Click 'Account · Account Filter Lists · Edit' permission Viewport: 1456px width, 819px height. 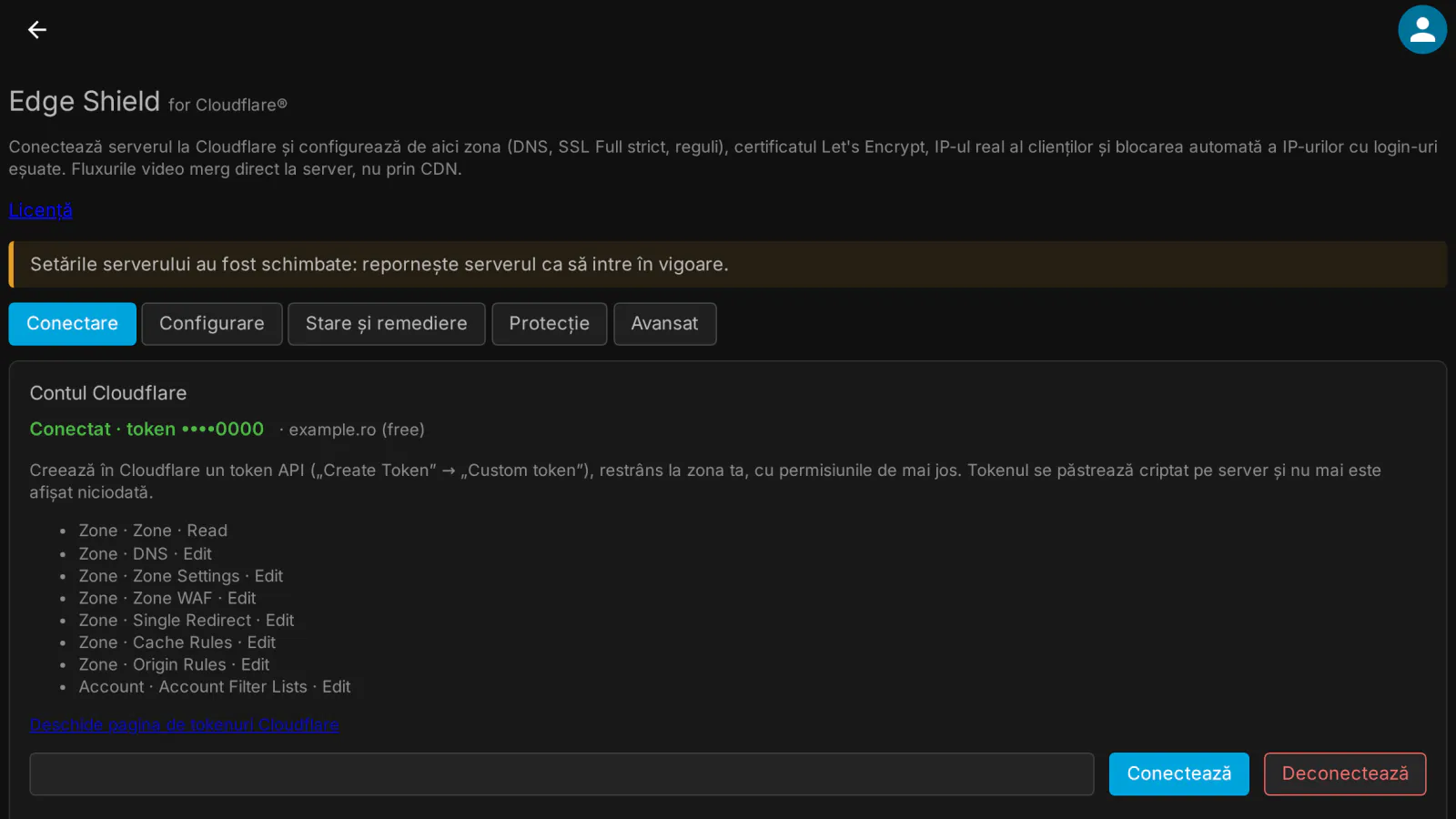pos(215,687)
